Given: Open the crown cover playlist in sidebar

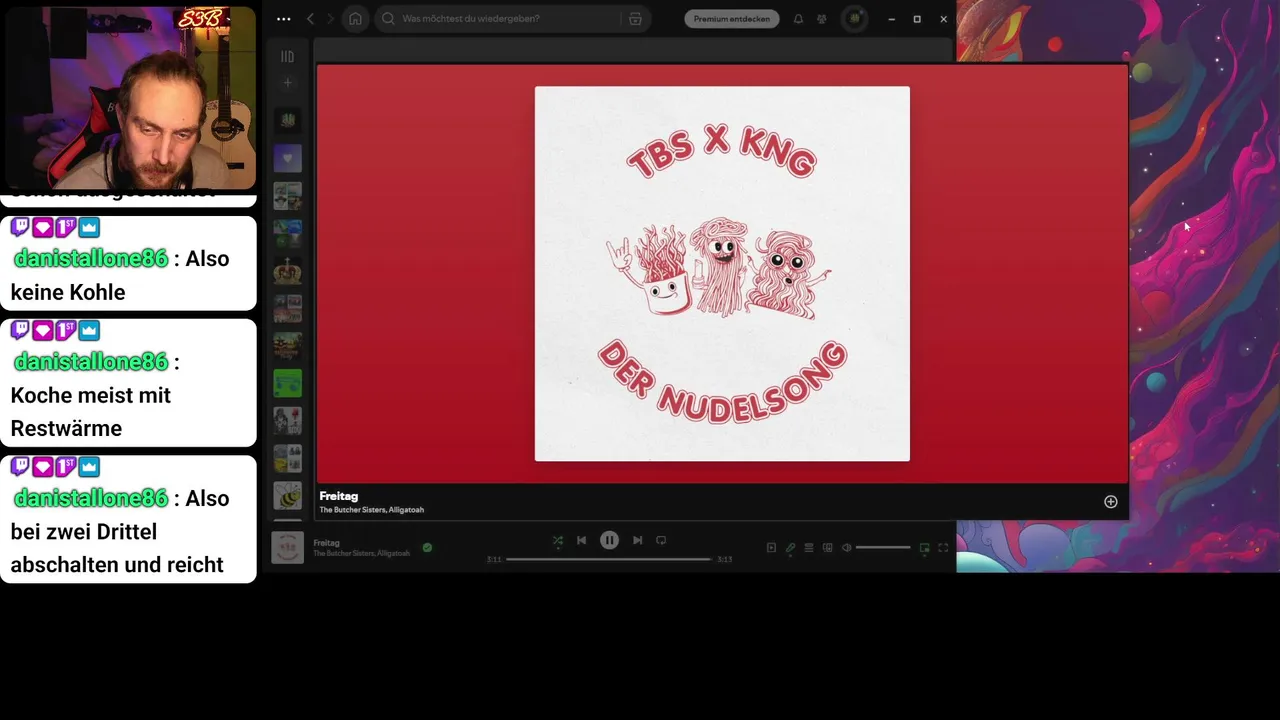Looking at the screenshot, I should click(x=288, y=271).
